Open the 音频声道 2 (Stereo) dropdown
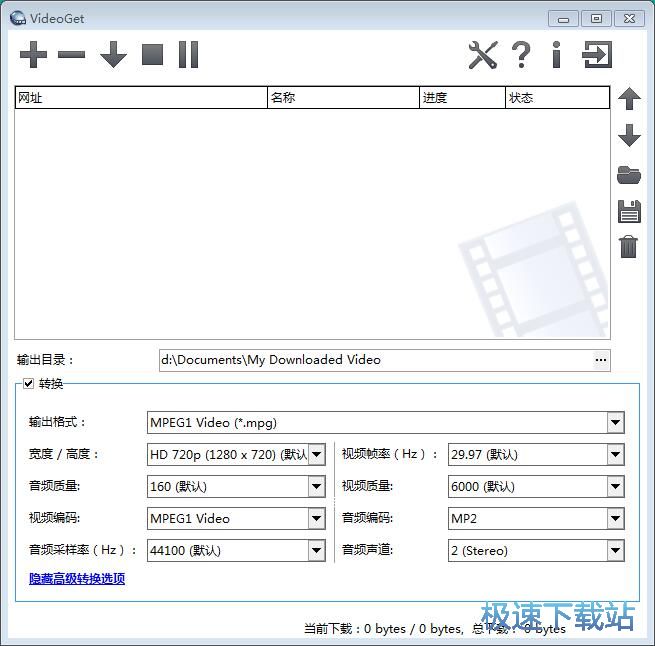Screen dimensions: 655x646 tap(536, 550)
